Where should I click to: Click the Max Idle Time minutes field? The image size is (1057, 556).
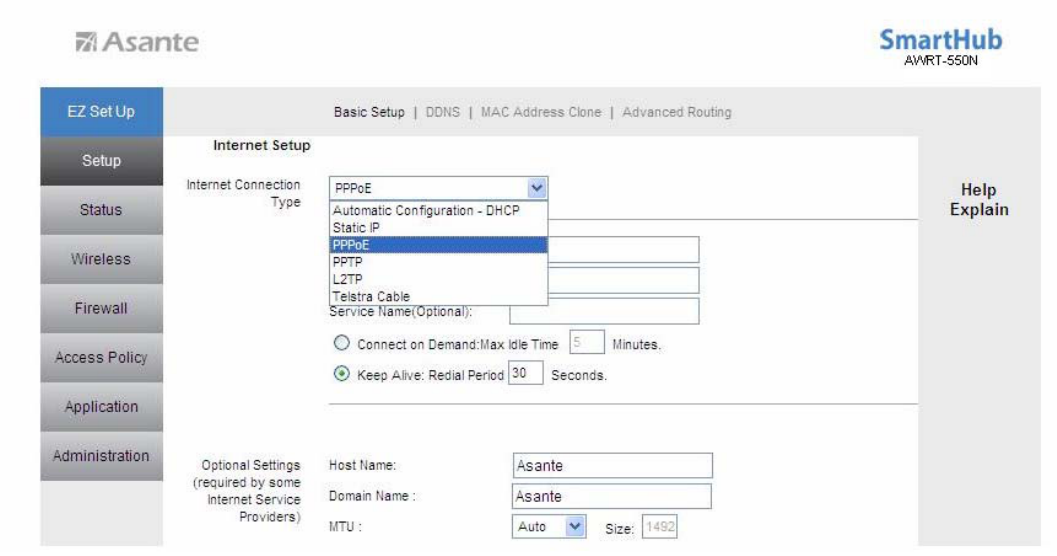586,342
